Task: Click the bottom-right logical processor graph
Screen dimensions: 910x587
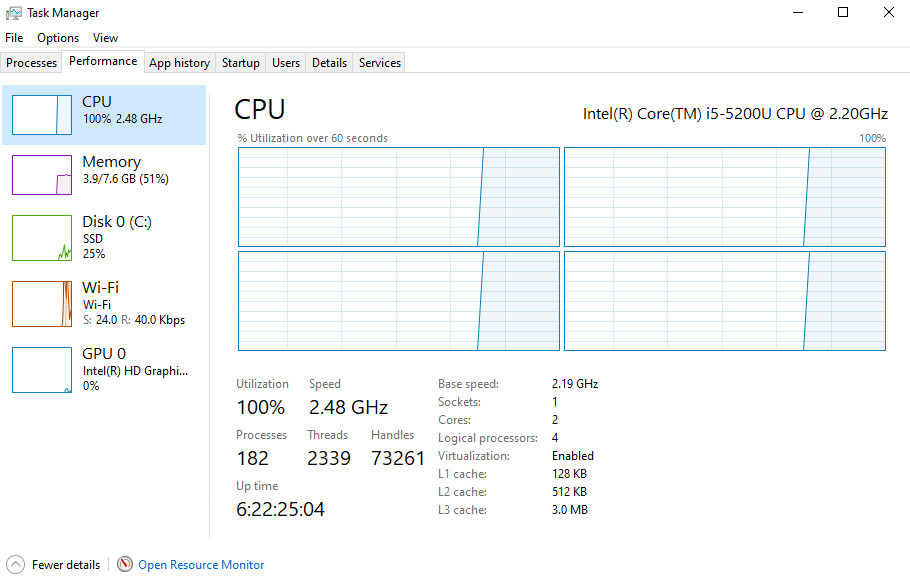Action: [725, 301]
